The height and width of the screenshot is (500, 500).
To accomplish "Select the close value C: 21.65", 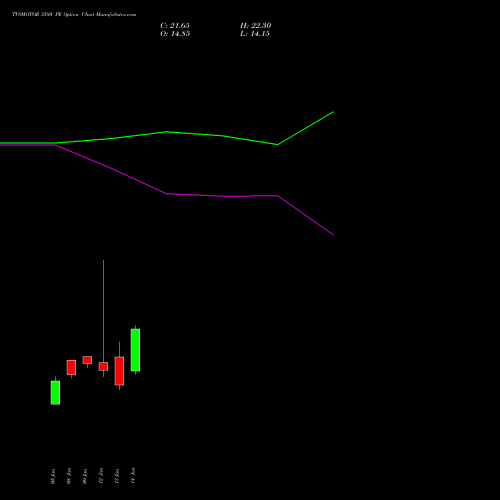I will coord(175,26).
